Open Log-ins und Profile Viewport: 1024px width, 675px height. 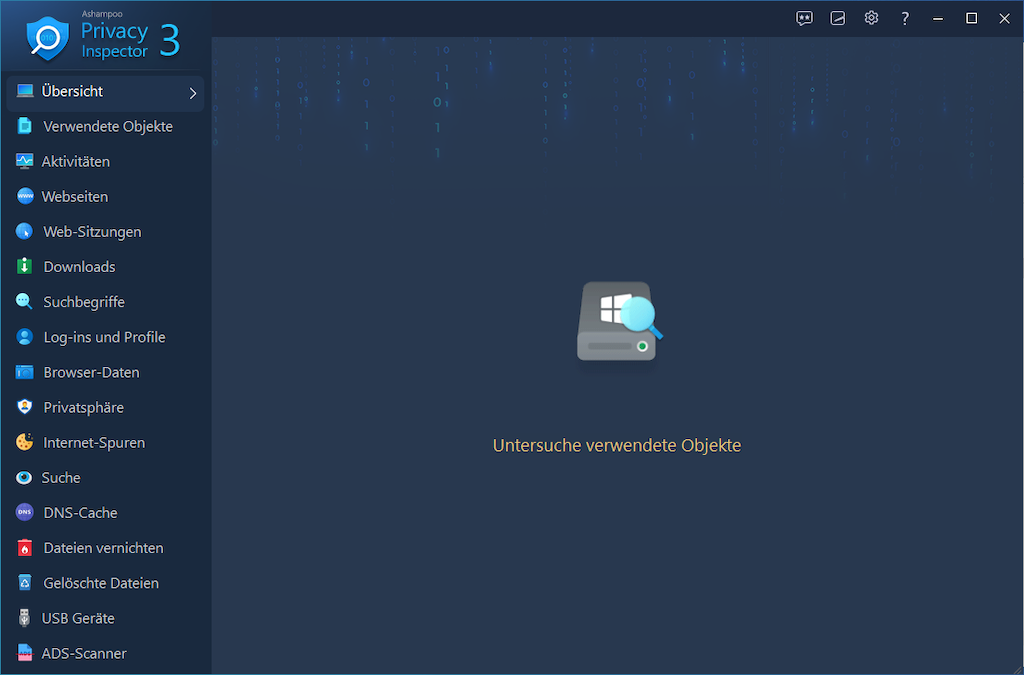(104, 337)
